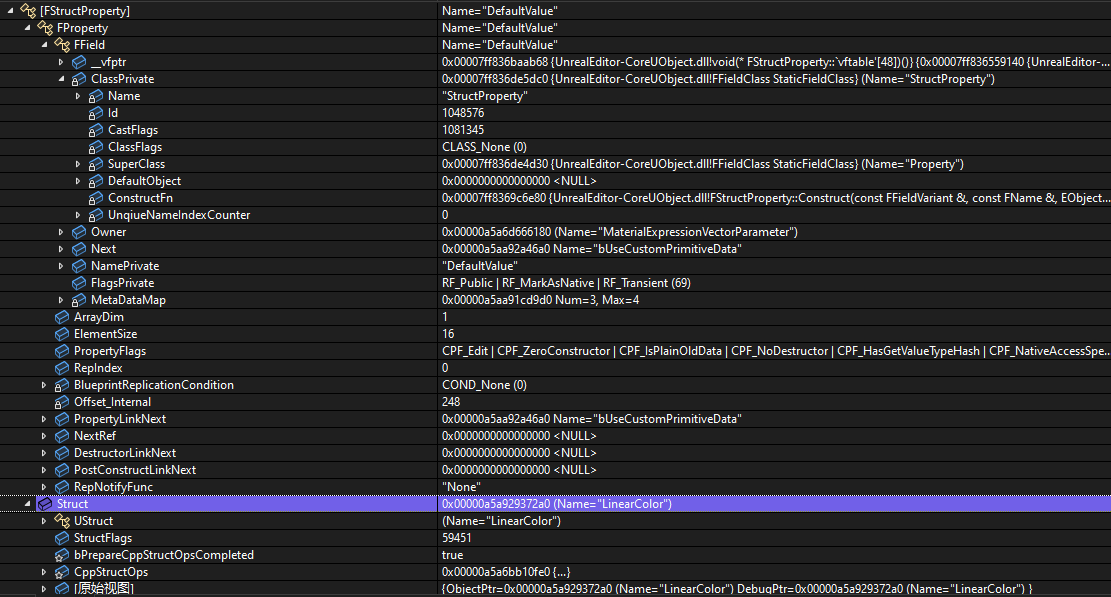1111x597 pixels.
Task: Expand the CppStructOps node
Action: 44,572
